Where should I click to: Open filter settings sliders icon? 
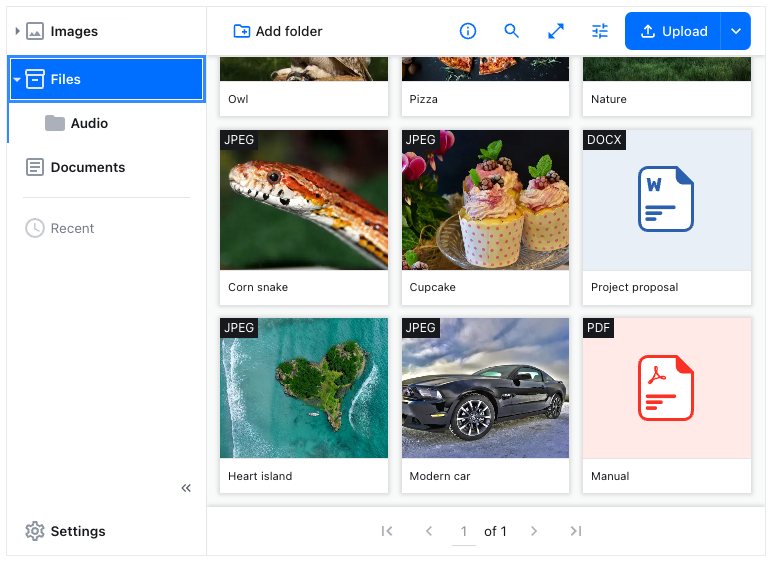600,31
